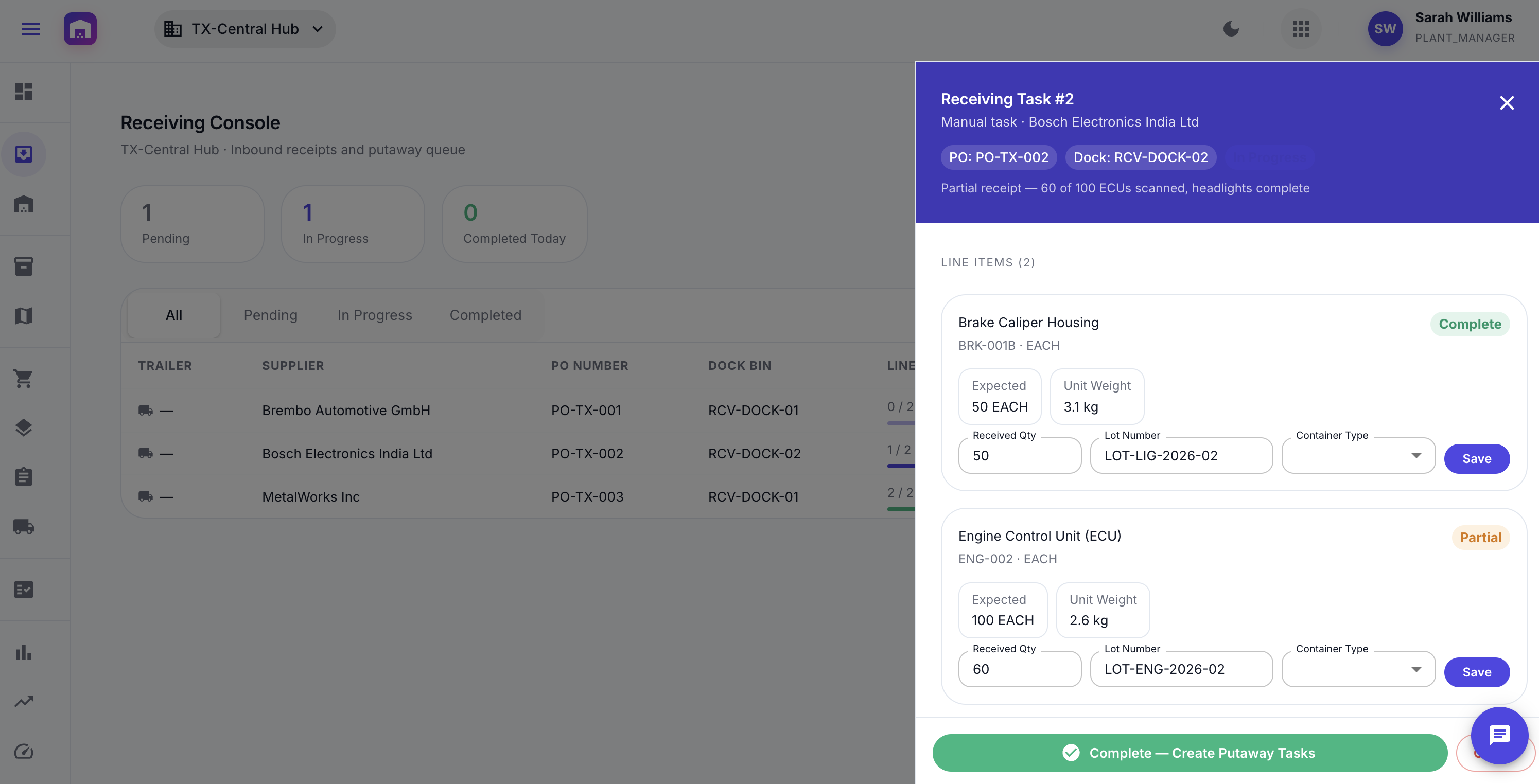Edit the Lot Number LOT-LIG-2026-02 field

[x=1181, y=456]
